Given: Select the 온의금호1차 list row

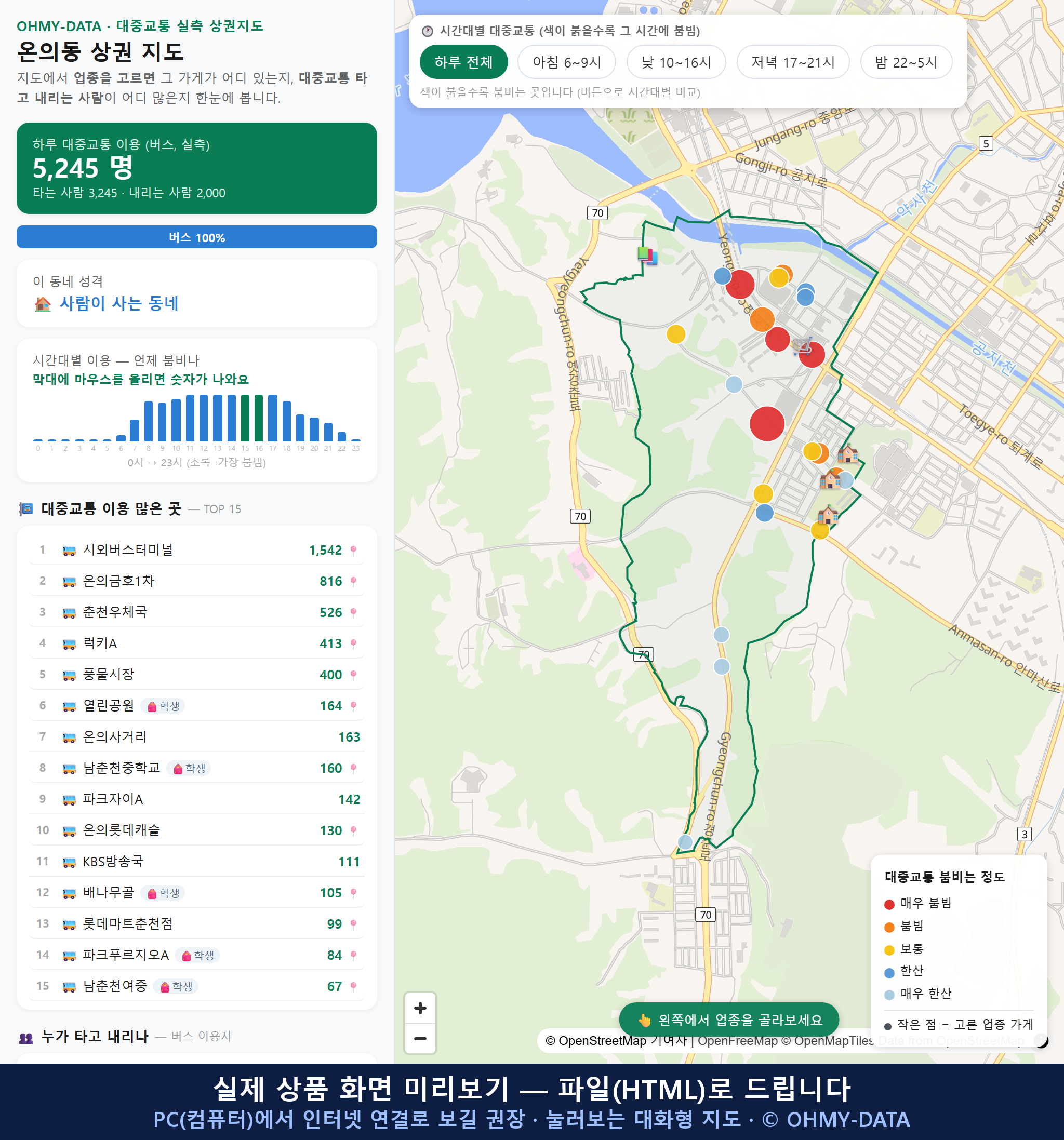Looking at the screenshot, I should [197, 581].
